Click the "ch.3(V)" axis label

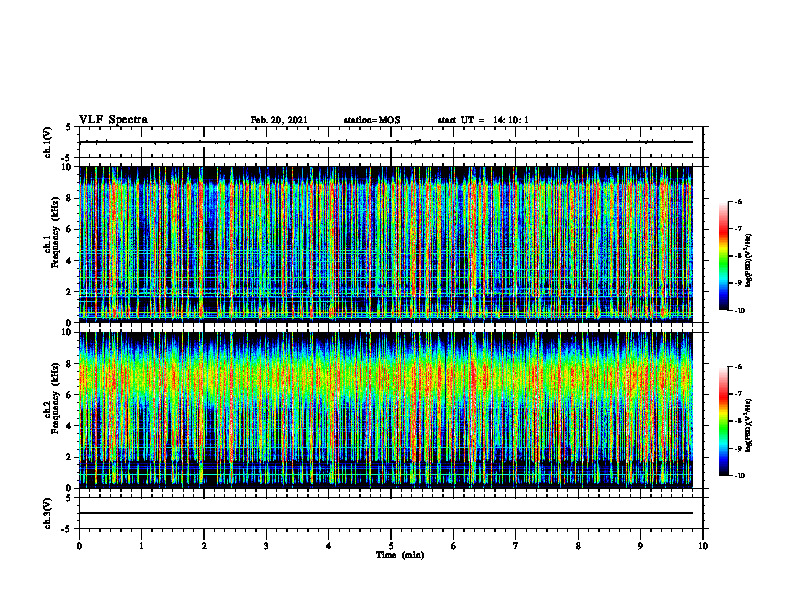[48, 513]
